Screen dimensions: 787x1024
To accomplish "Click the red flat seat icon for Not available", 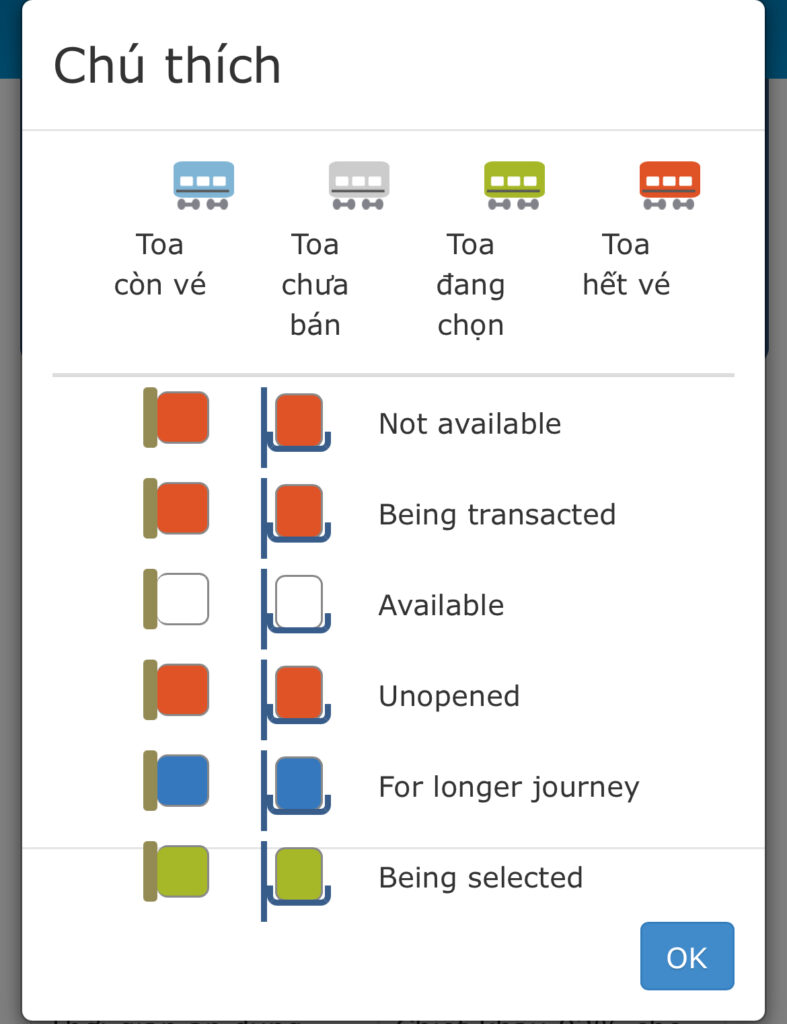I will click(x=176, y=417).
